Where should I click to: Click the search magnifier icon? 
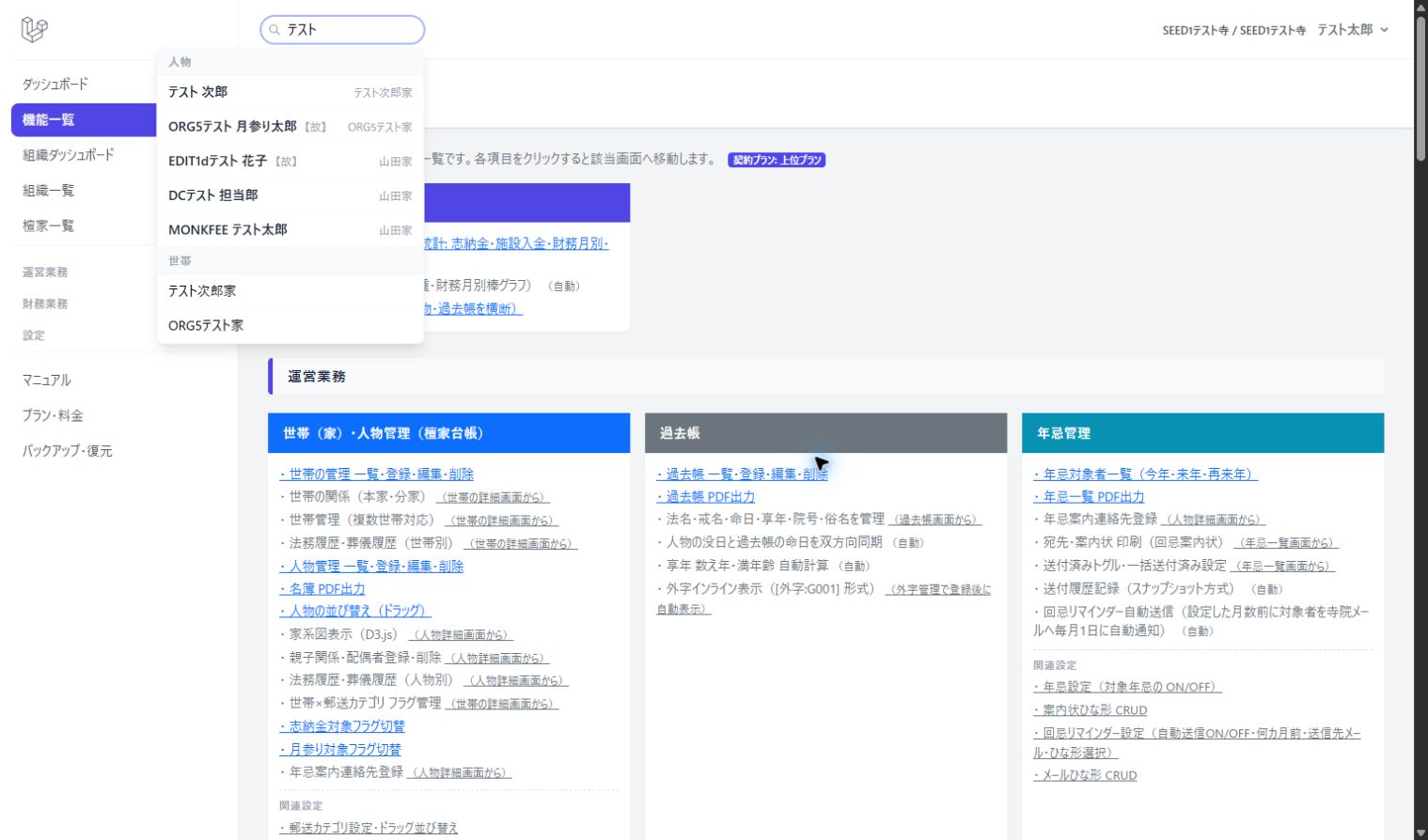(x=275, y=30)
